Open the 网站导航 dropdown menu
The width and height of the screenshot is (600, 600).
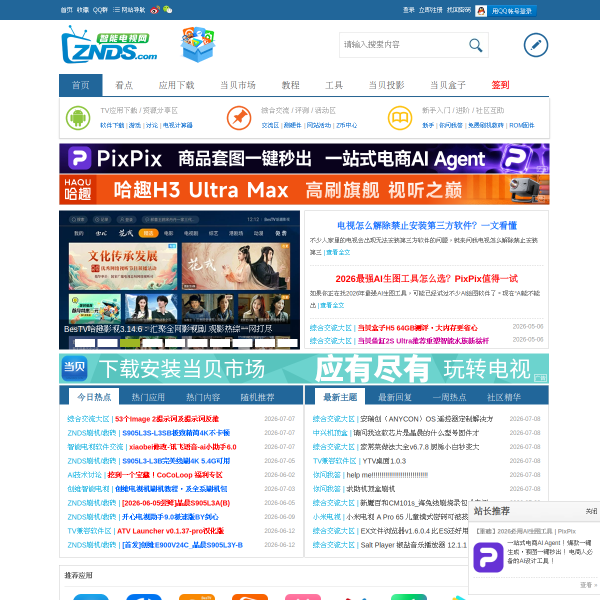[129, 10]
